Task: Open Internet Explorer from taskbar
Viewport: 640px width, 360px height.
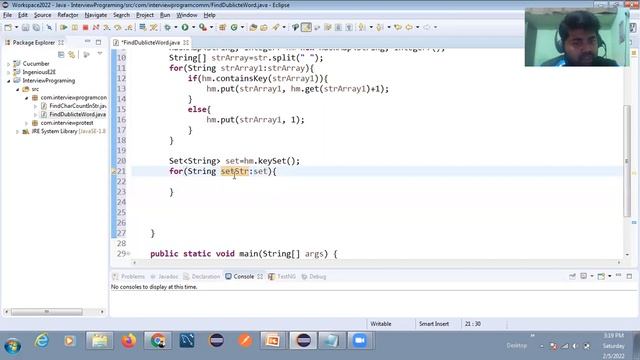Action: click(42, 340)
